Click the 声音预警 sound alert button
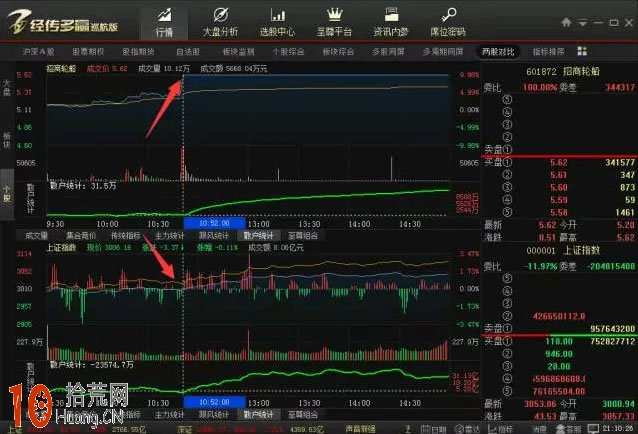The height and width of the screenshot is (434, 638). tap(360, 429)
